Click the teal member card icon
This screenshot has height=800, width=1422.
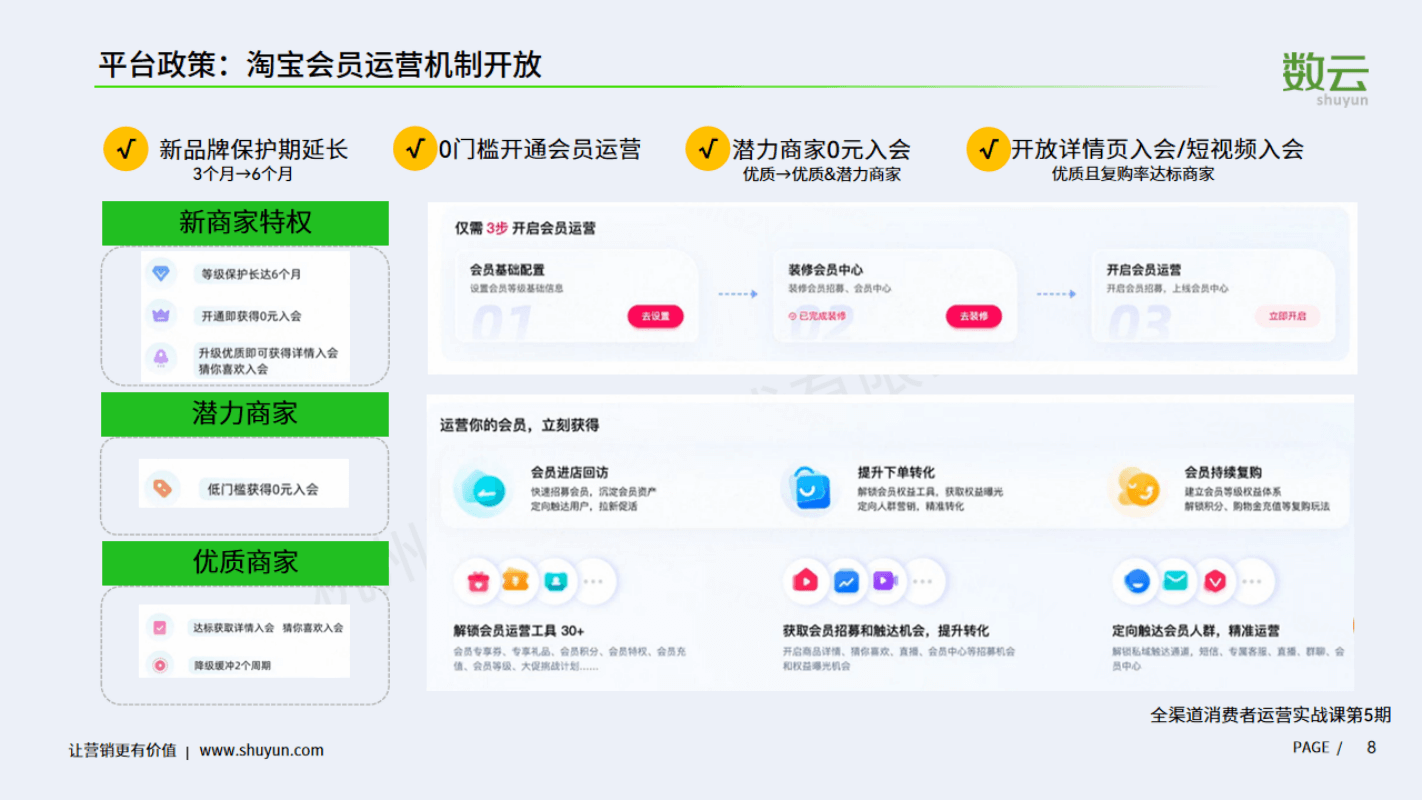[x=554, y=580]
